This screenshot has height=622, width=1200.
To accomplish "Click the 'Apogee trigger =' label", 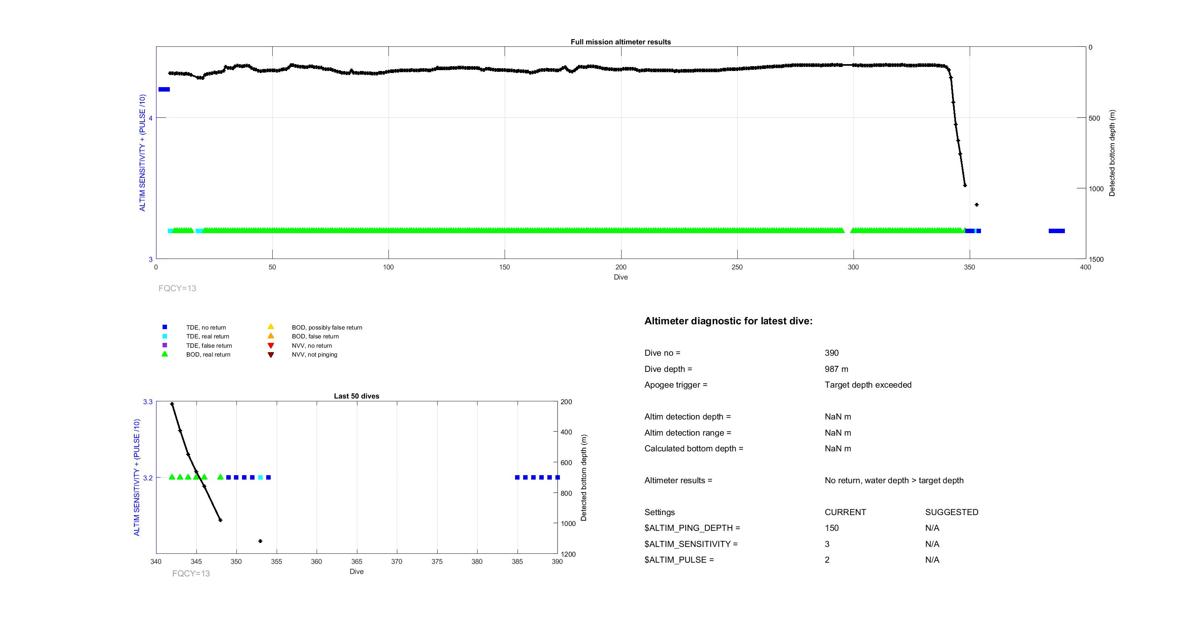I will point(676,385).
